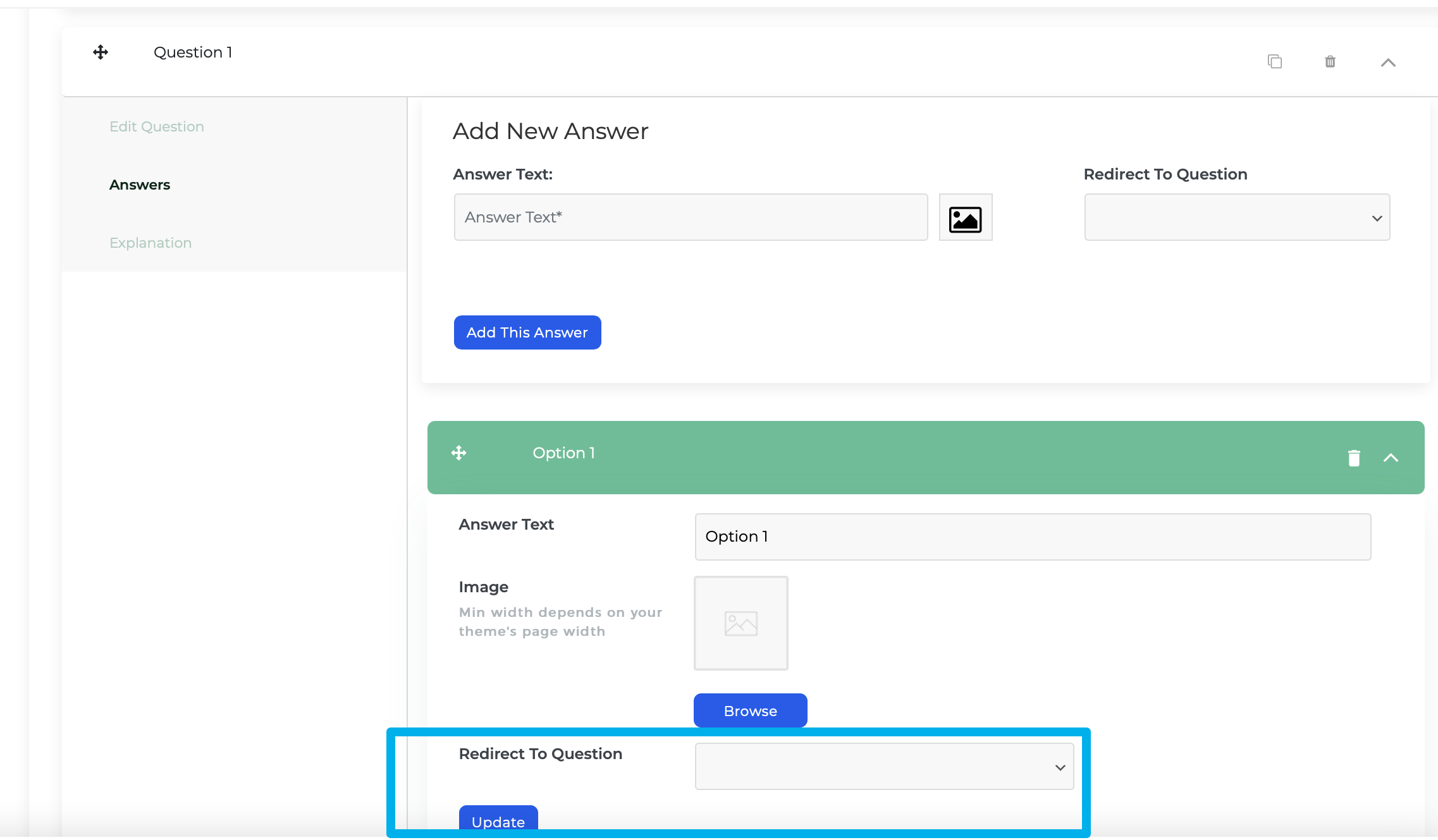Click inside the Answer Text field for a new answer

(x=691, y=217)
